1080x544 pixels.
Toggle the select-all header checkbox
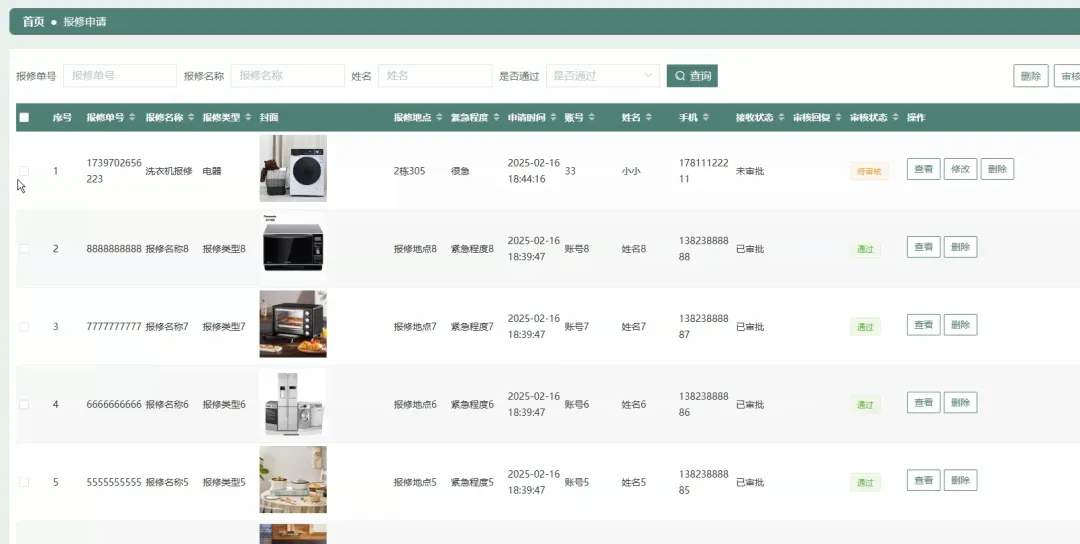24,117
